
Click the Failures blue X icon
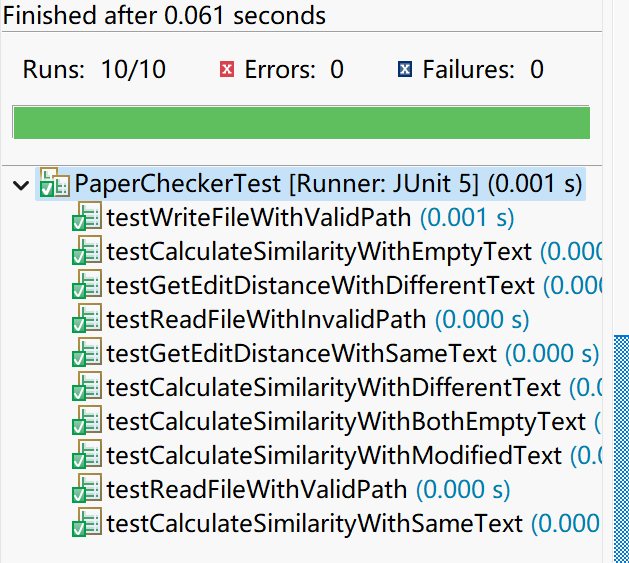[x=405, y=69]
